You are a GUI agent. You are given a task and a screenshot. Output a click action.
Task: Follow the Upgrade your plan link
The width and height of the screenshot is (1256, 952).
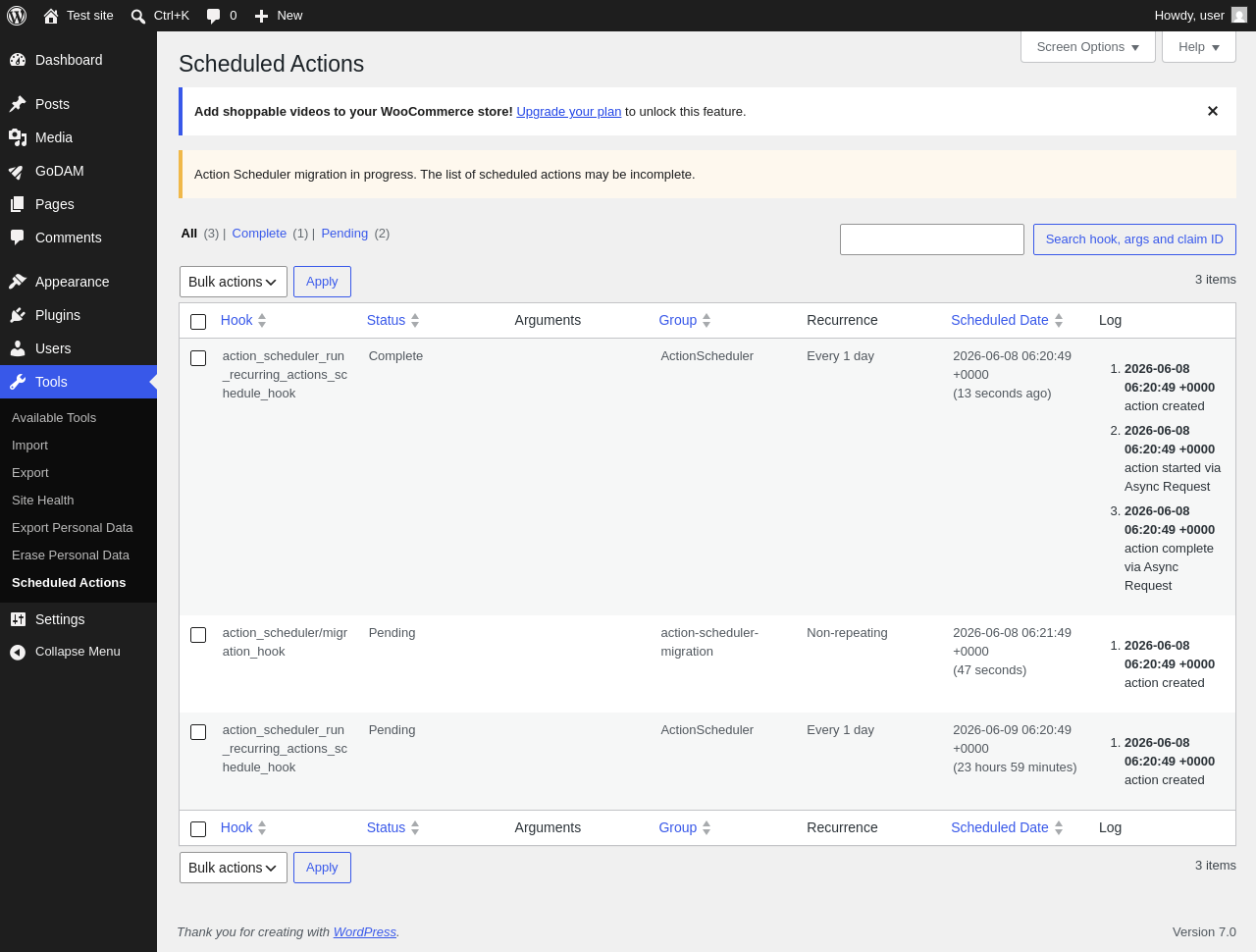coord(569,112)
